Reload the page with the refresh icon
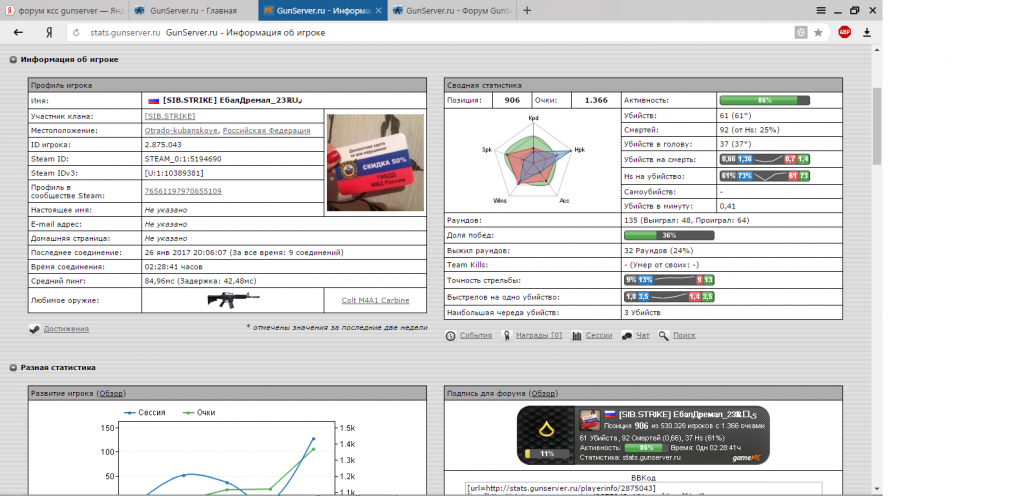The height and width of the screenshot is (496, 1024). pos(75,32)
